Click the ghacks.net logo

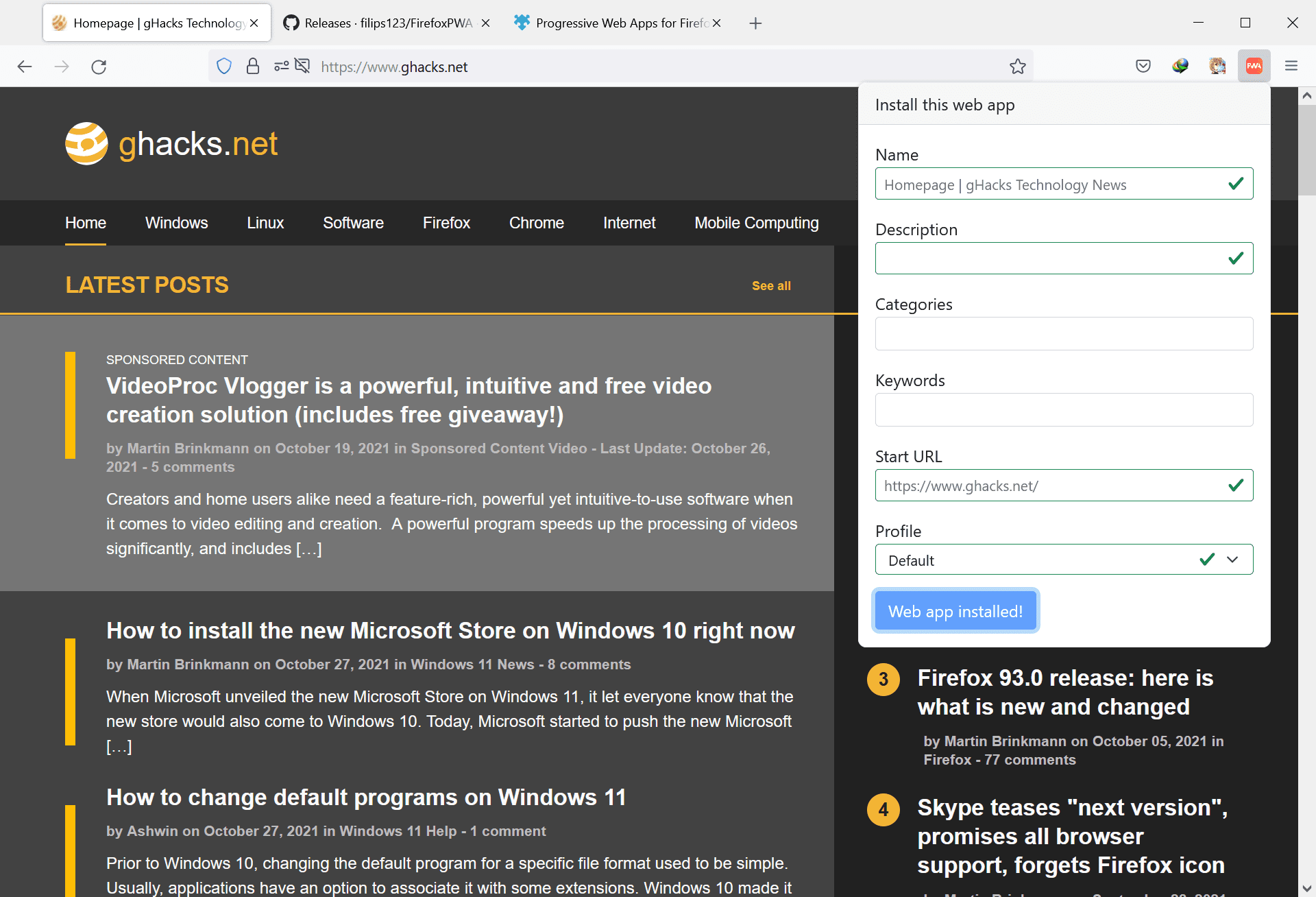click(171, 144)
